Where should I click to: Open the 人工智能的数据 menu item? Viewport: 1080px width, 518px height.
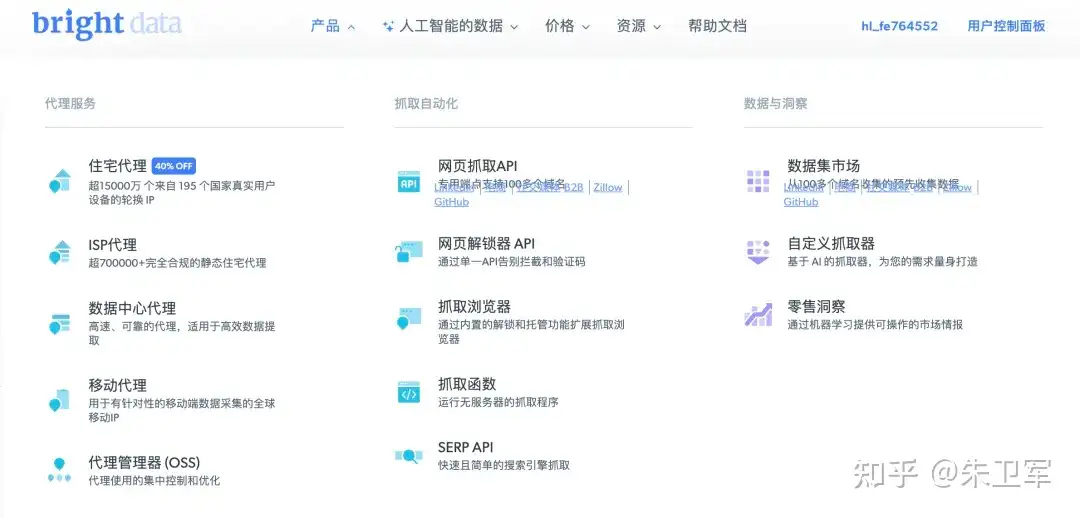pyautogui.click(x=450, y=26)
